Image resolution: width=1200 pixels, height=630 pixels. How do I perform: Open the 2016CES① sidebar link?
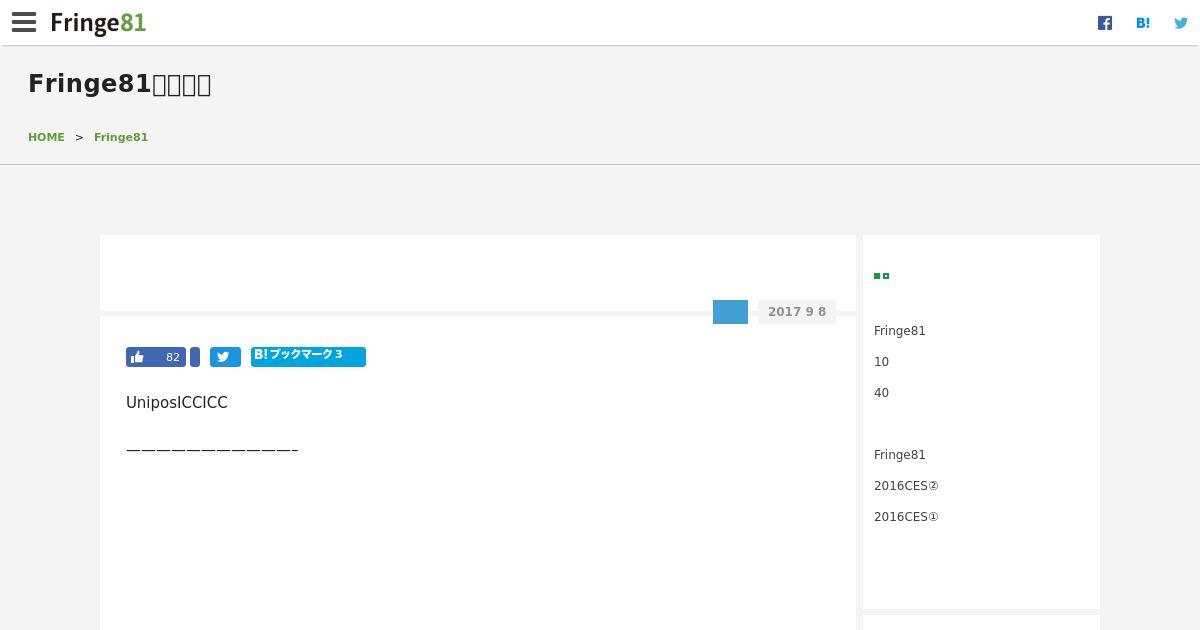(x=906, y=517)
